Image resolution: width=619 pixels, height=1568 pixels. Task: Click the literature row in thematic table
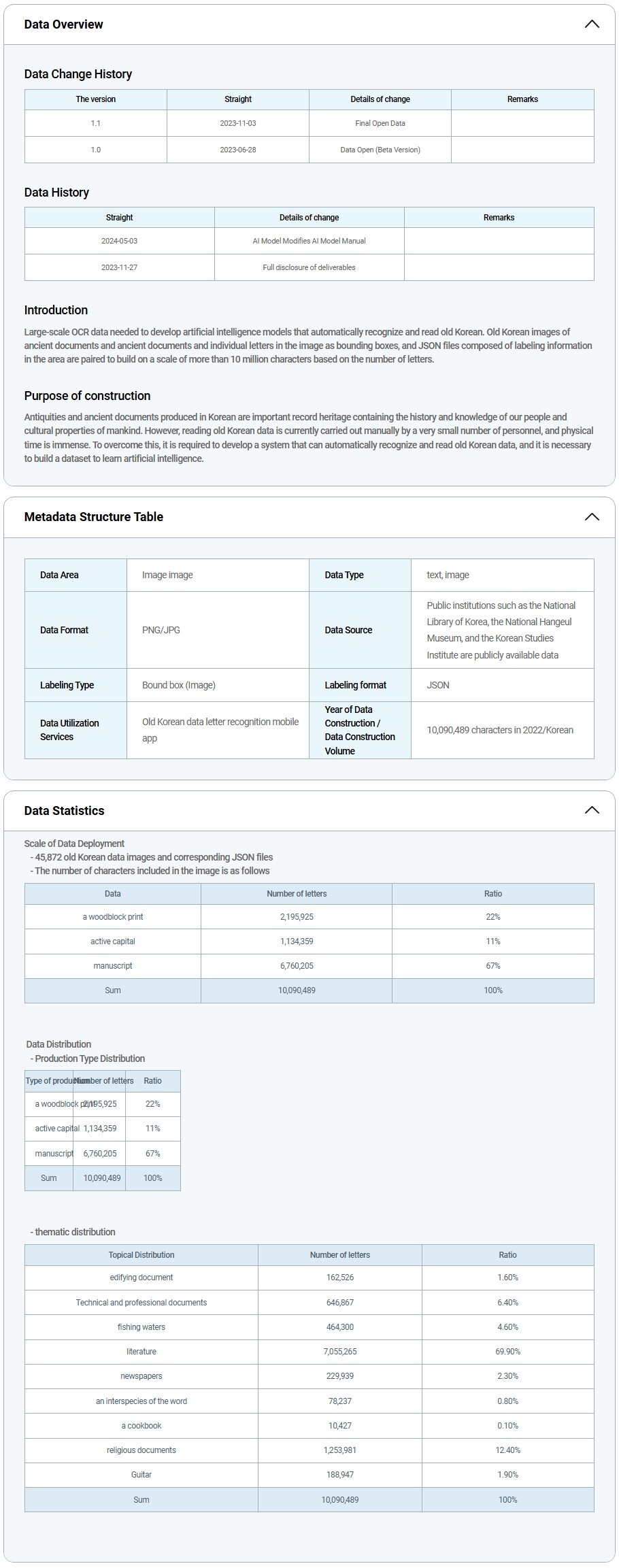(141, 1352)
